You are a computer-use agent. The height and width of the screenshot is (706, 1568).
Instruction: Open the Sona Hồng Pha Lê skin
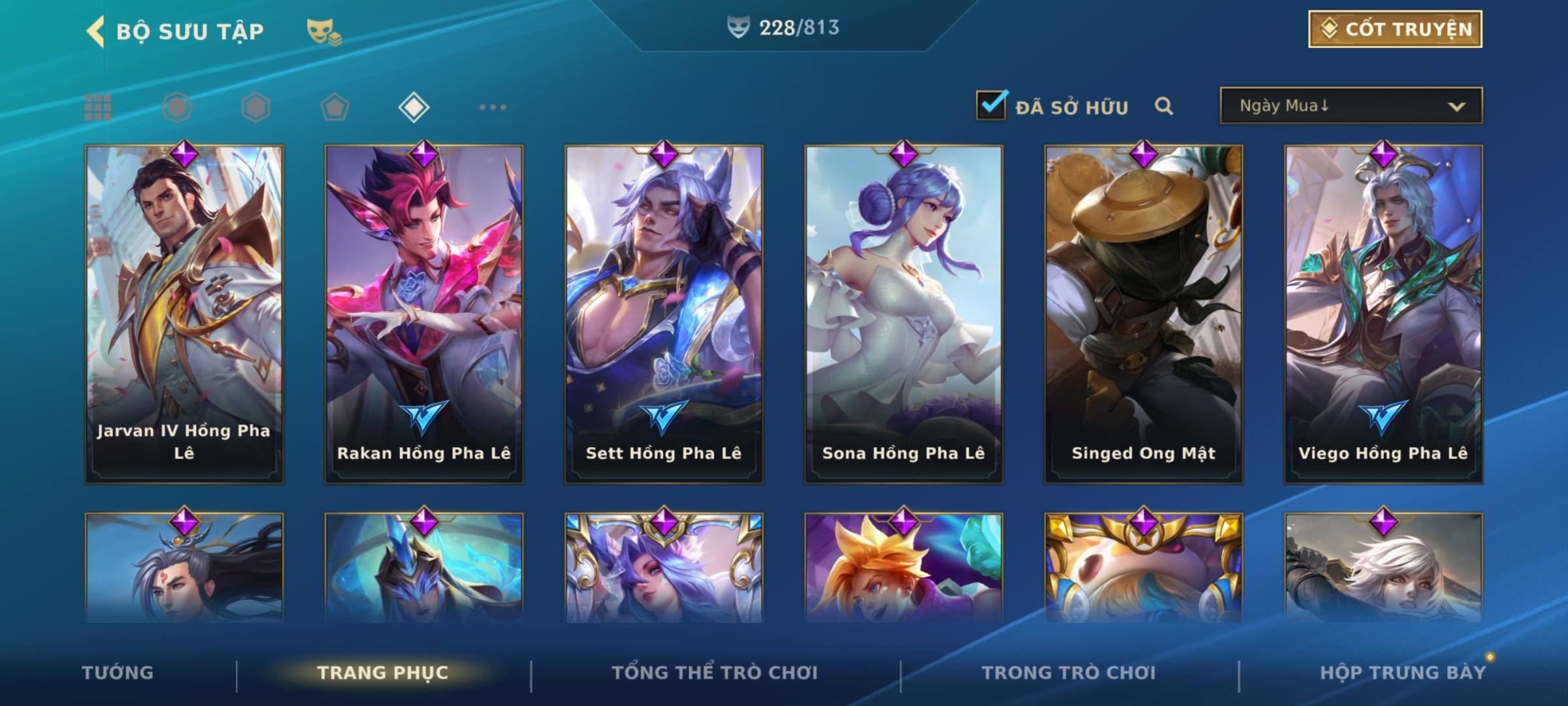(904, 314)
